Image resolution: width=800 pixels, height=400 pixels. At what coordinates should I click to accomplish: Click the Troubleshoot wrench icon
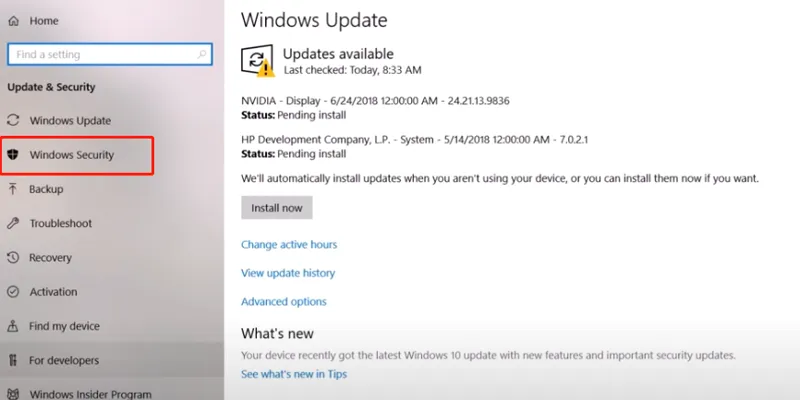[13, 223]
